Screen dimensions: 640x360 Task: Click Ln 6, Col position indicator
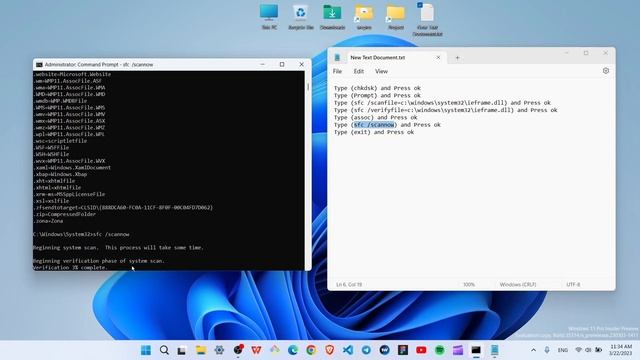349,284
